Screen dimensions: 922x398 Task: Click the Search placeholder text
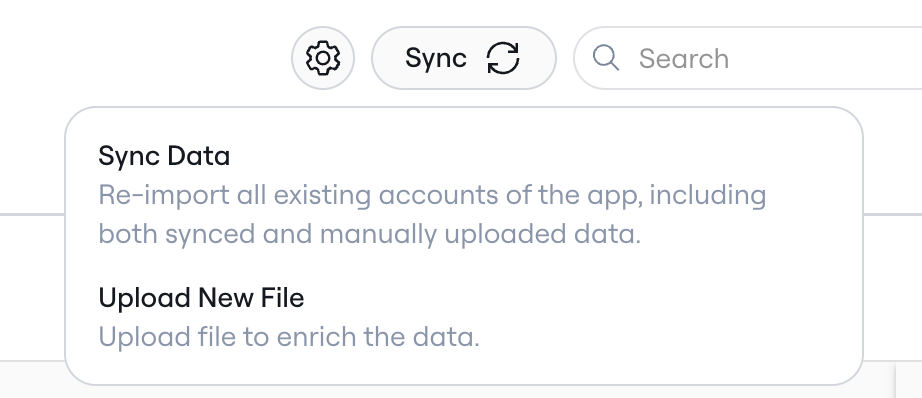pos(684,59)
